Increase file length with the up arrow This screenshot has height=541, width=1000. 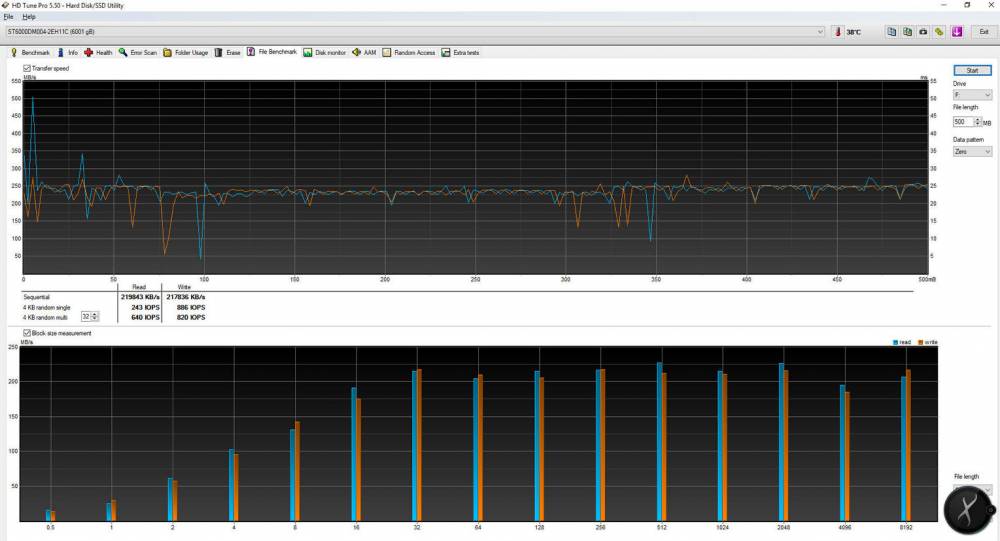point(978,119)
